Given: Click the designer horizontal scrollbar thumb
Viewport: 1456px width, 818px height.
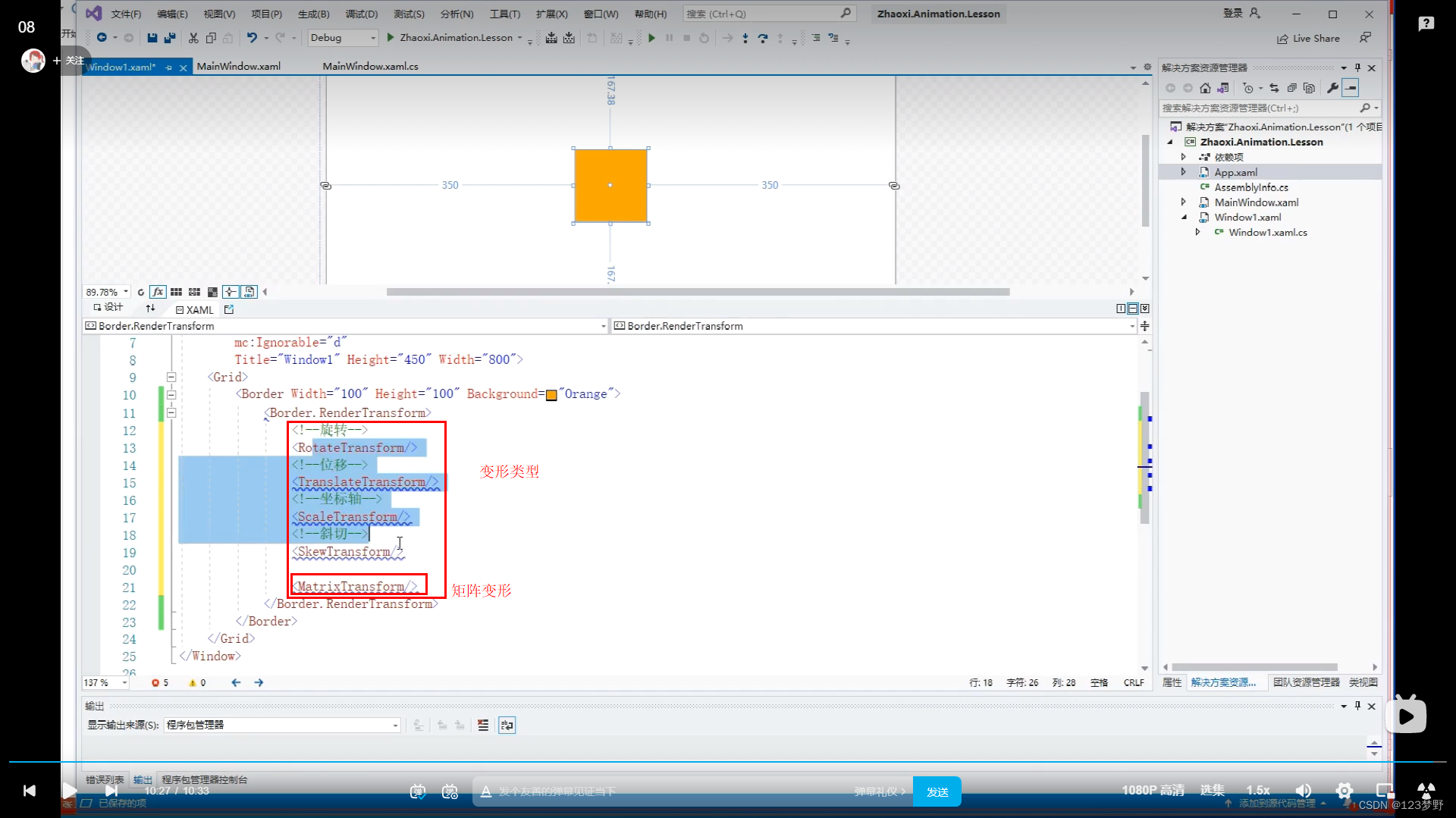Looking at the screenshot, I should pyautogui.click(x=698, y=292).
